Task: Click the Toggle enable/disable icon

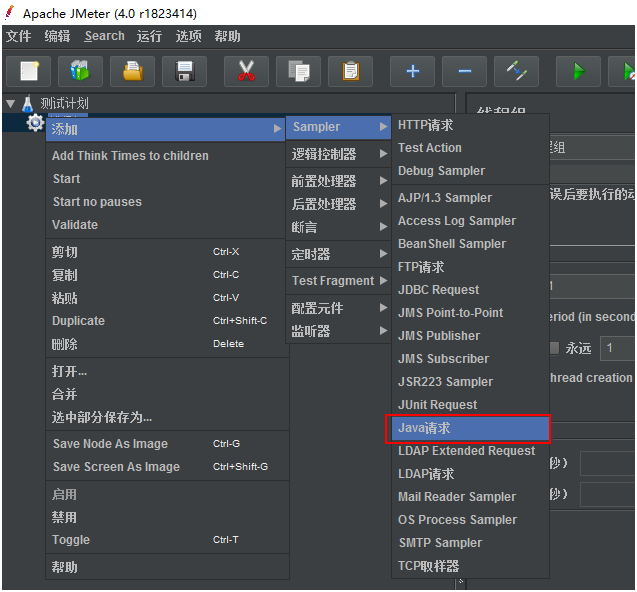Action: tap(516, 72)
